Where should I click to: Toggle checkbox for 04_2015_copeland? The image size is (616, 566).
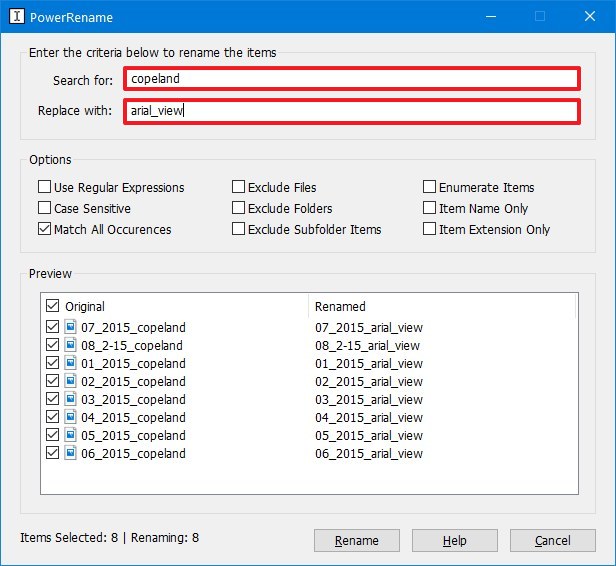click(53, 417)
